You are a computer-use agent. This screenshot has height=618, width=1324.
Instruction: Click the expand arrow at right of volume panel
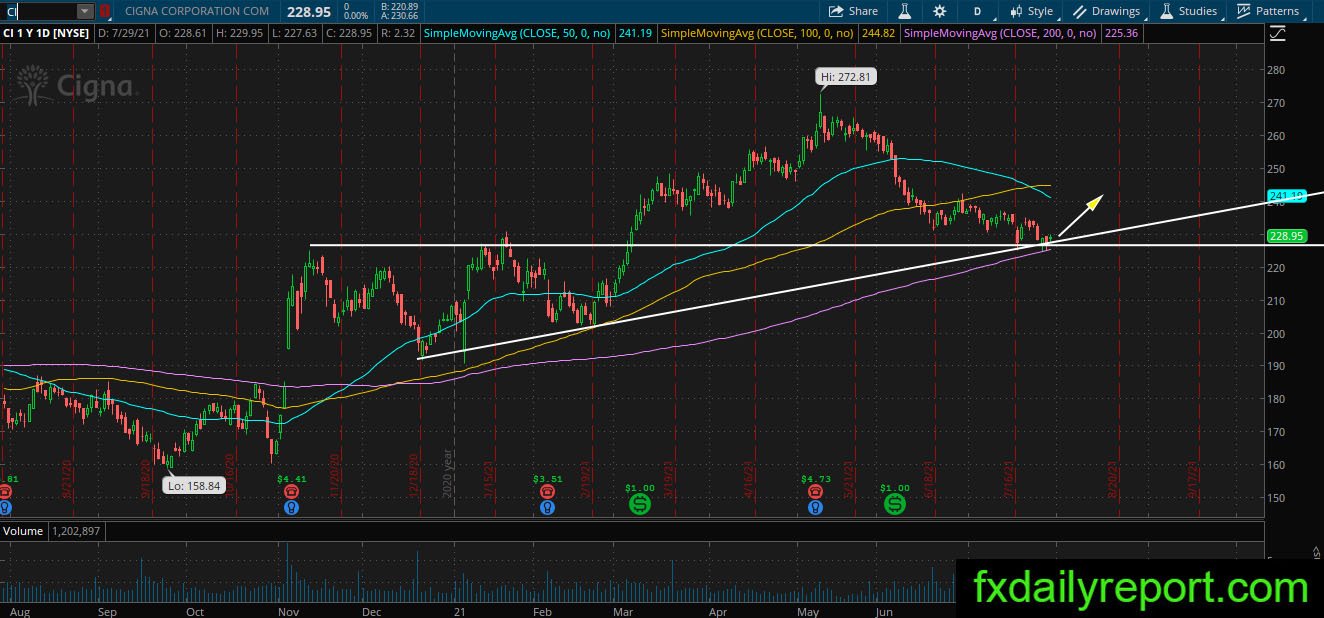tap(1315, 551)
